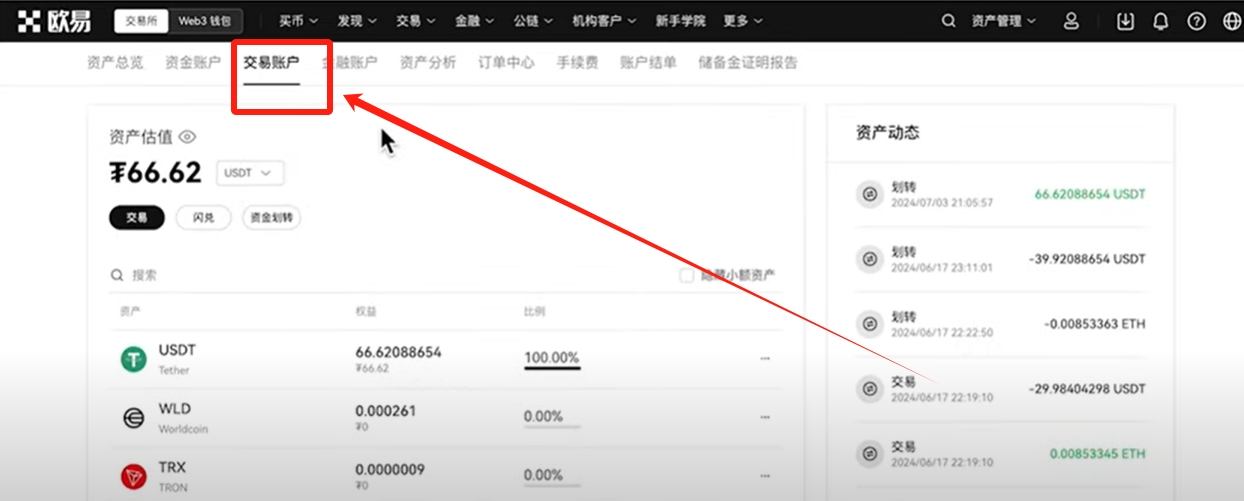Viewport: 1244px width, 501px height.
Task: Click the USDT 100.00% ratio value
Action: [551, 358]
